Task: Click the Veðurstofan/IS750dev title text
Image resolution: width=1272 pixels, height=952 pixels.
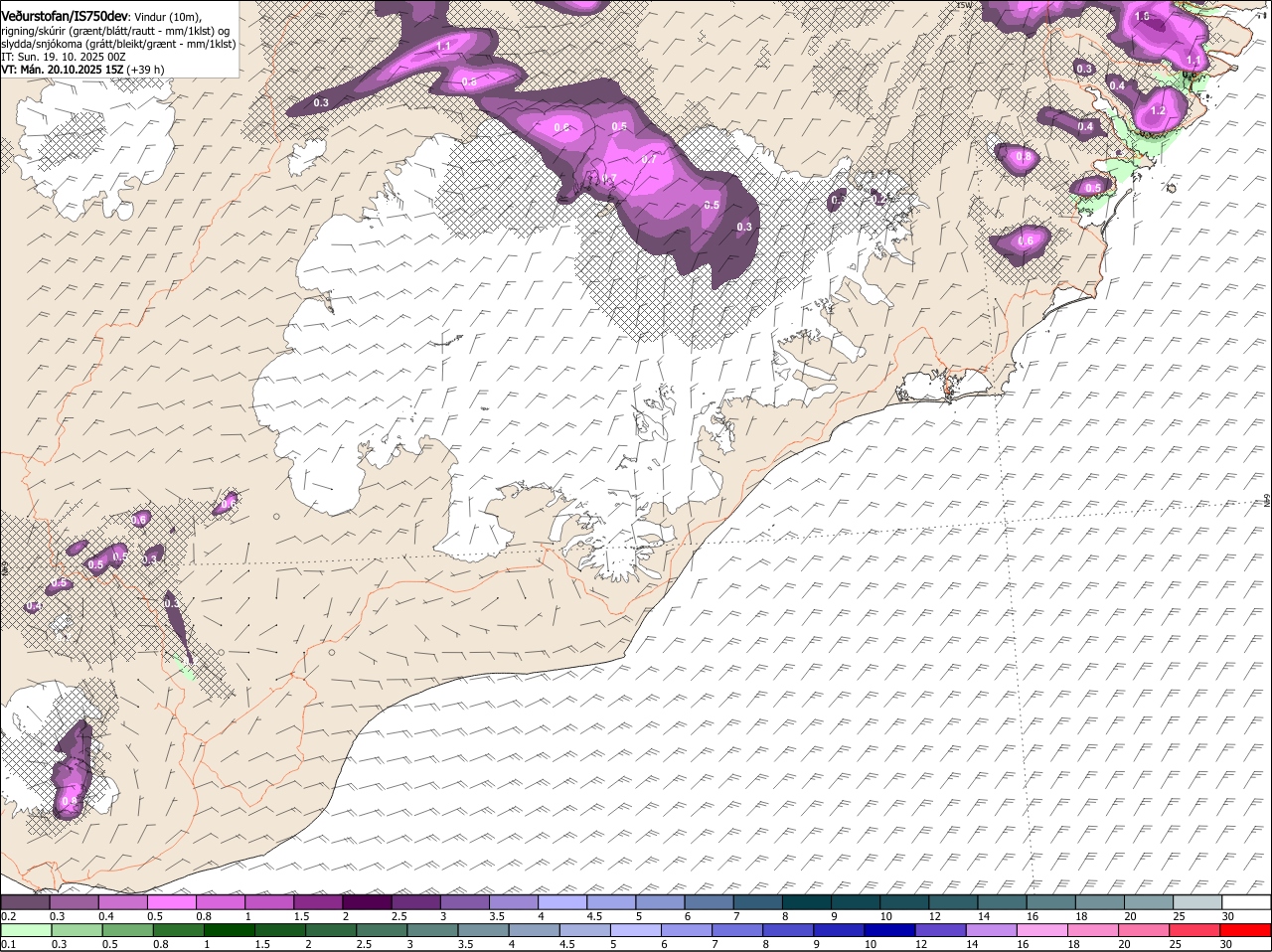Action: point(65,16)
